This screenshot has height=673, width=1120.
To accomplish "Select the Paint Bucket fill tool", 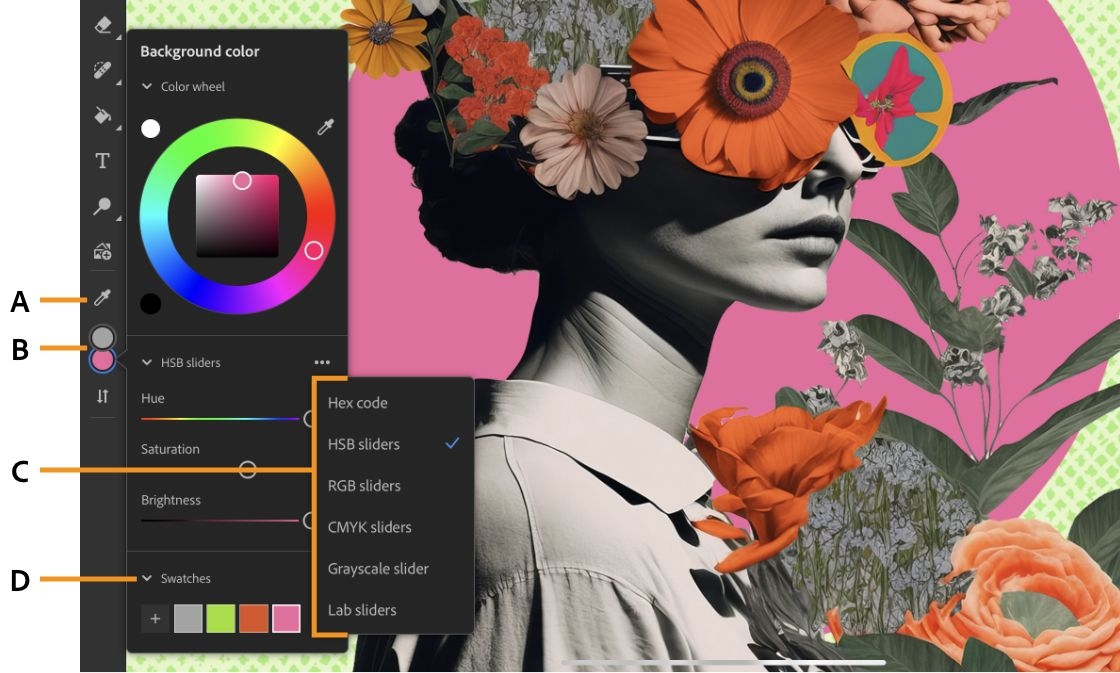I will [x=103, y=115].
